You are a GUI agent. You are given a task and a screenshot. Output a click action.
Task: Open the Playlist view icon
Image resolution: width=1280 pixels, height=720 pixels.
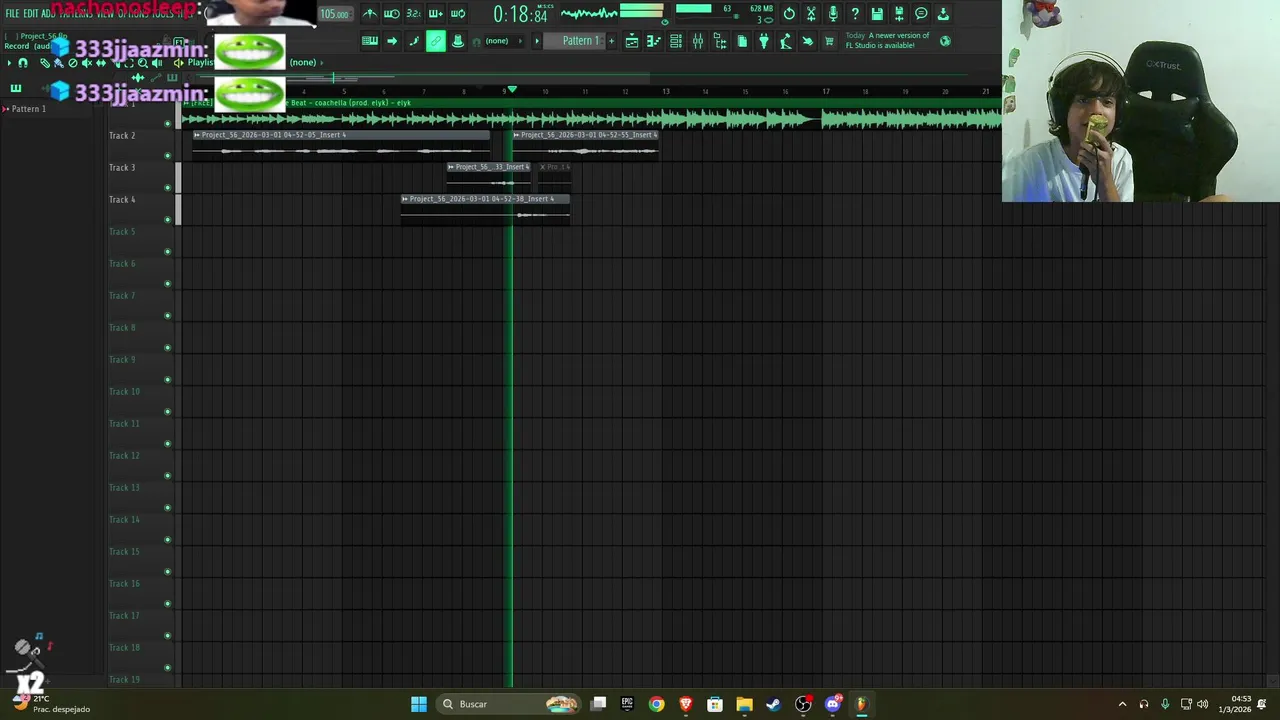click(x=632, y=41)
